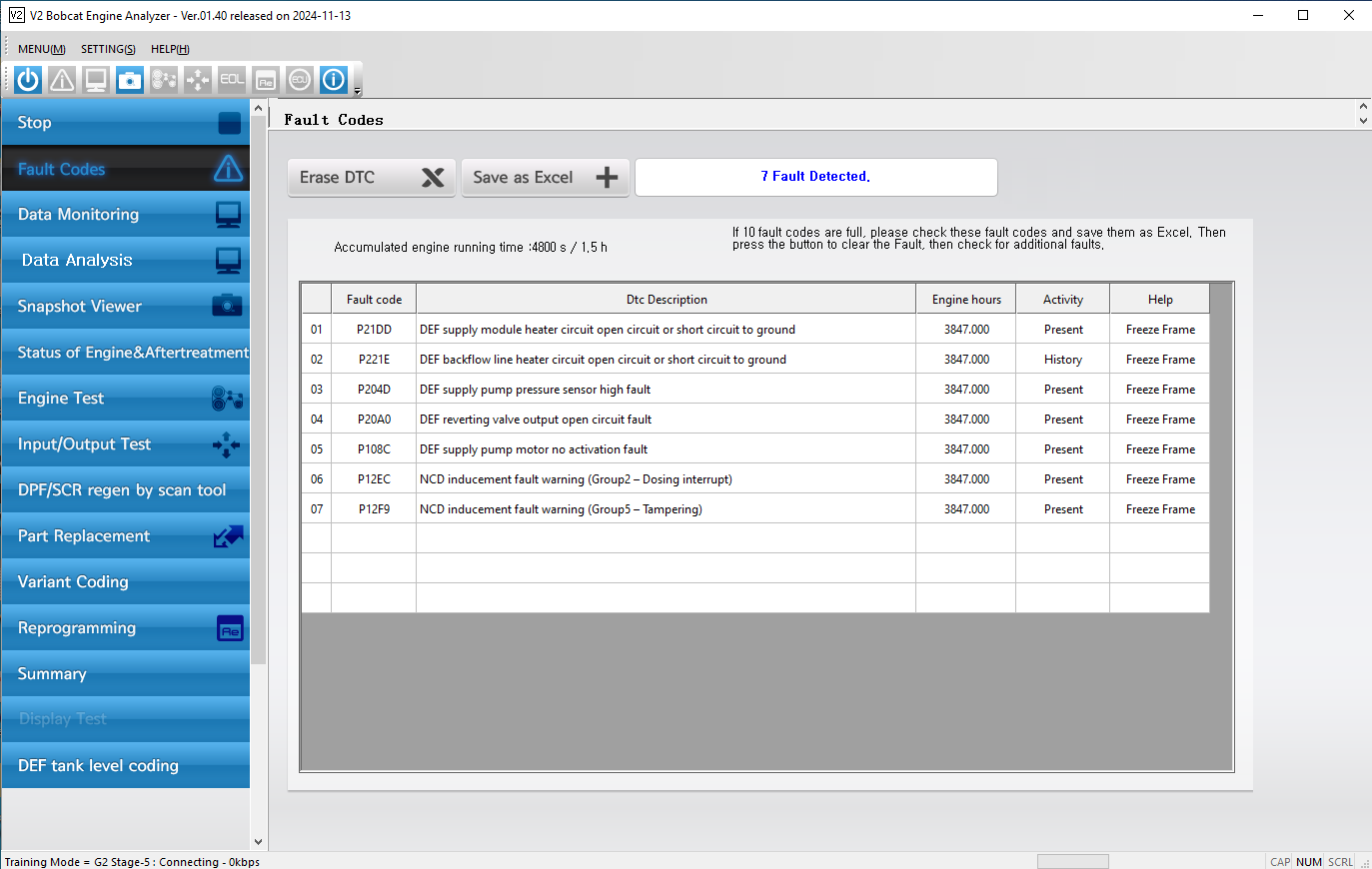Click the snapshot camera toolbar icon
This screenshot has width=1372, height=869.
click(130, 80)
